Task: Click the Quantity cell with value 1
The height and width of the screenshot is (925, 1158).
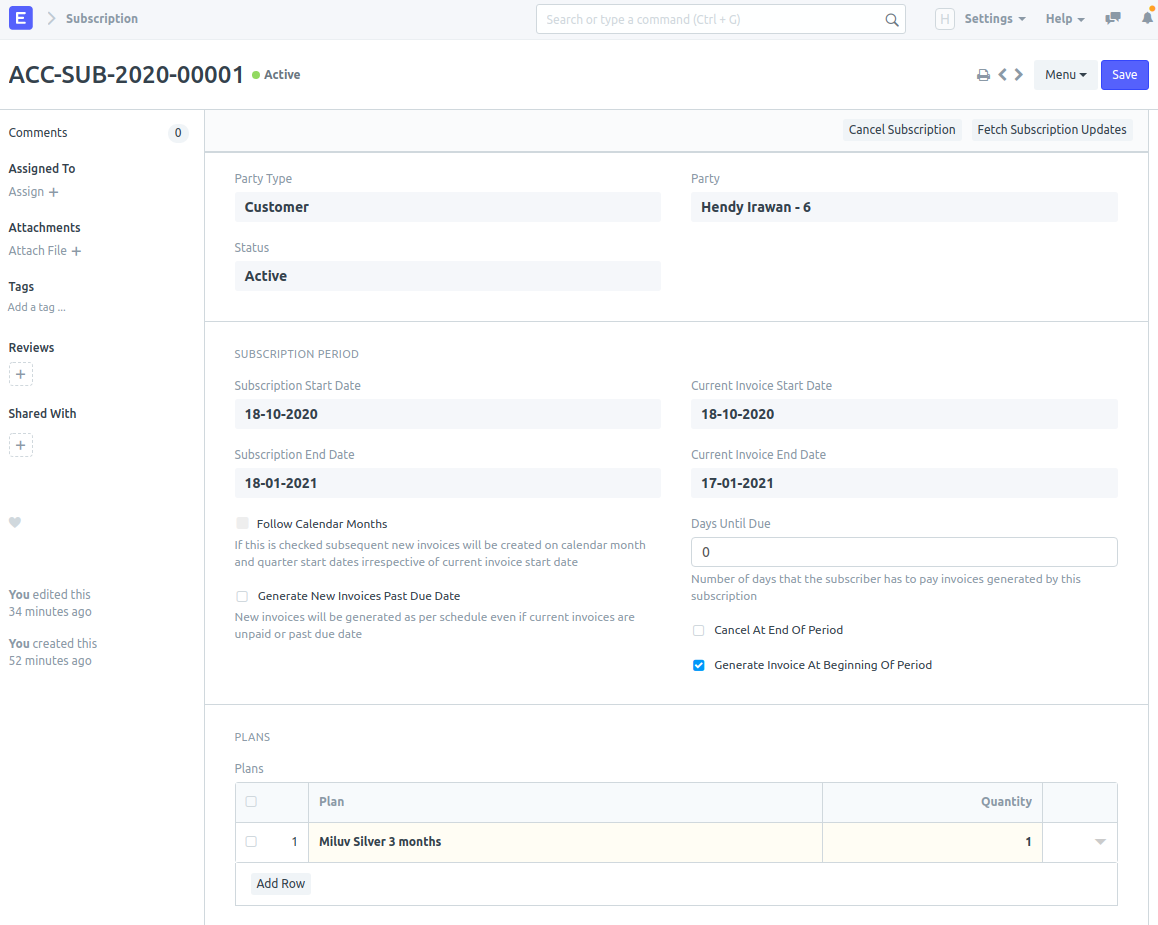Action: pyautogui.click(x=932, y=842)
